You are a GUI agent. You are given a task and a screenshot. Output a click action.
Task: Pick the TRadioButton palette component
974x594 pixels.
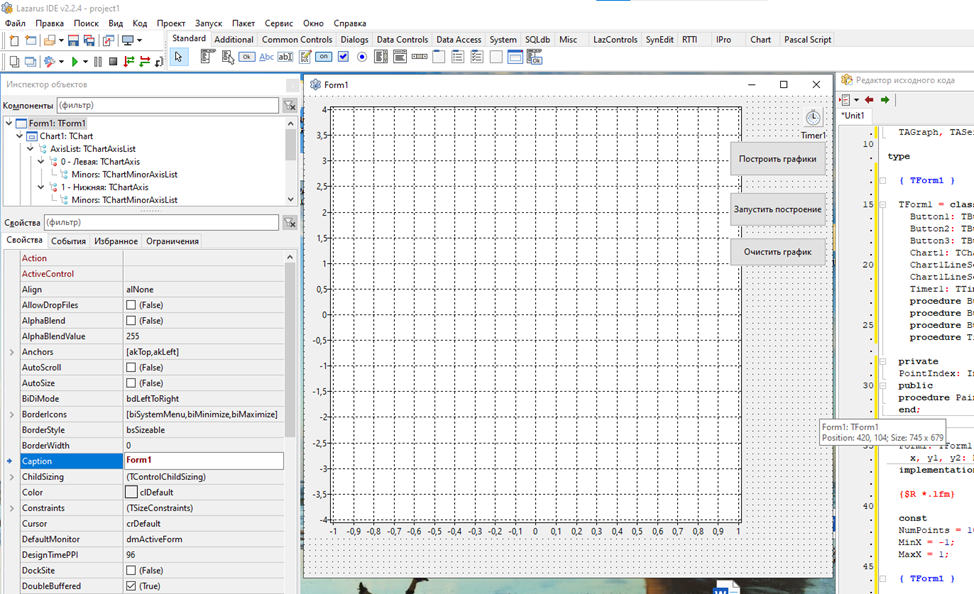361,57
